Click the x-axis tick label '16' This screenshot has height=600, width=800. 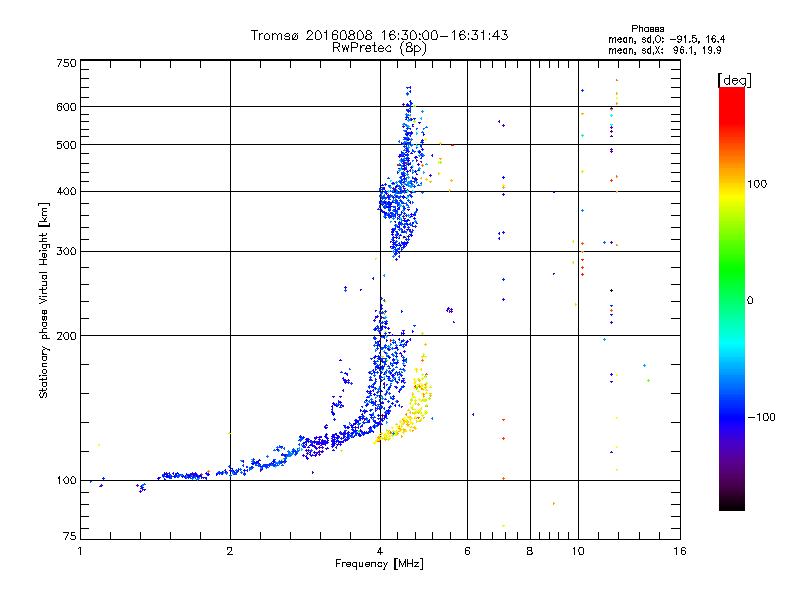[x=680, y=551]
